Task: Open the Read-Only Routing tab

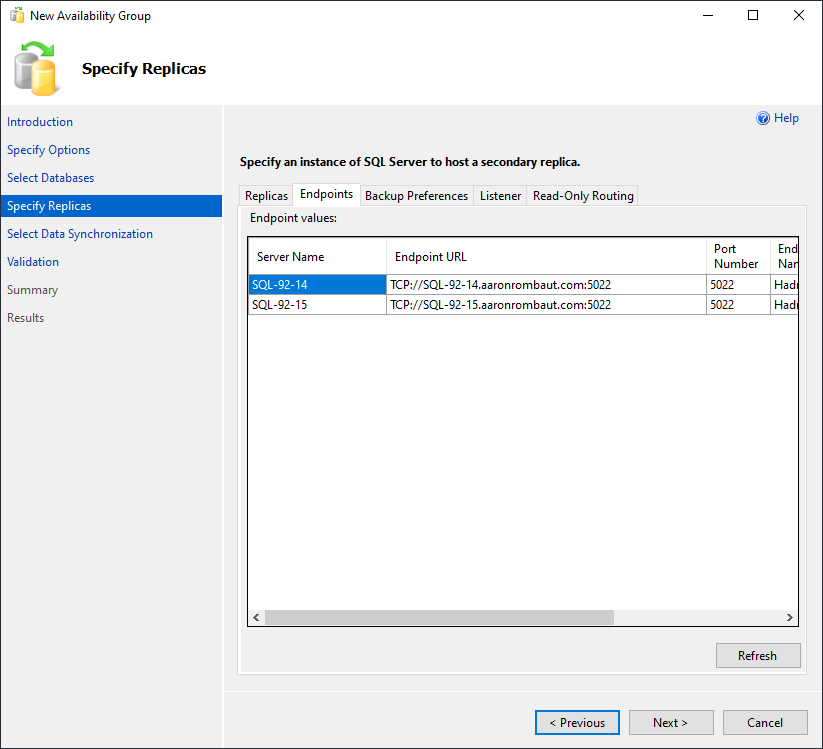Action: (x=583, y=196)
